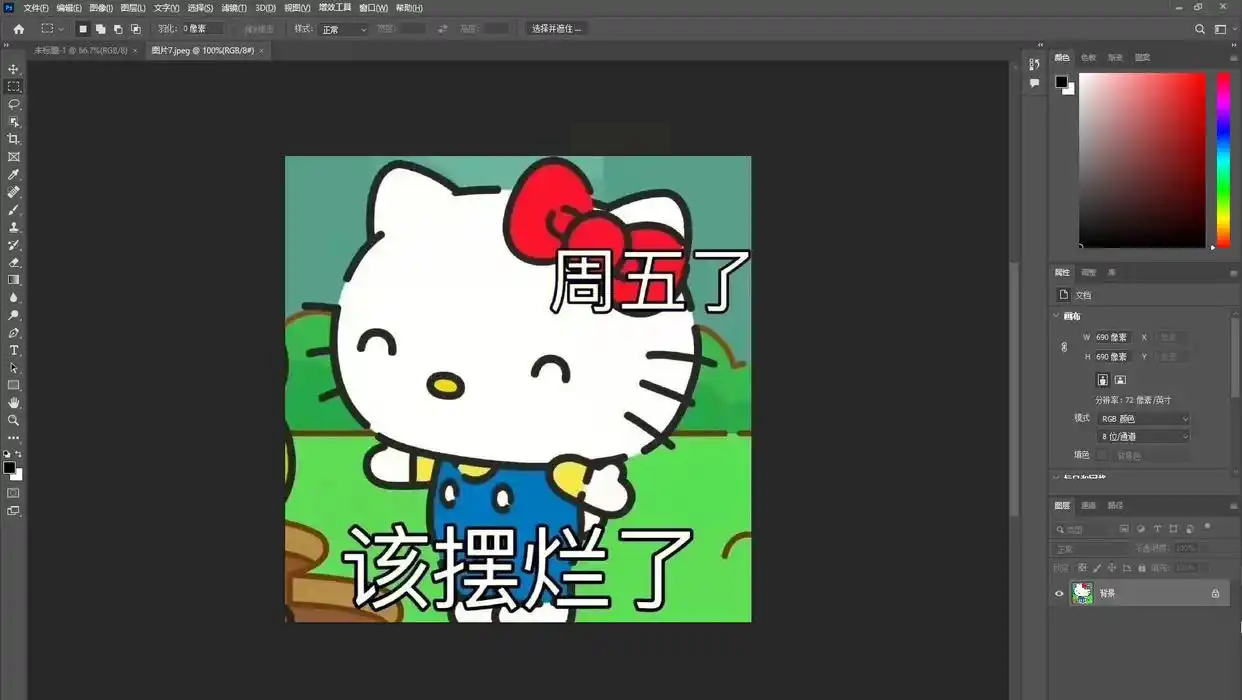Select the Hand tool
This screenshot has width=1242, height=700.
[14, 403]
